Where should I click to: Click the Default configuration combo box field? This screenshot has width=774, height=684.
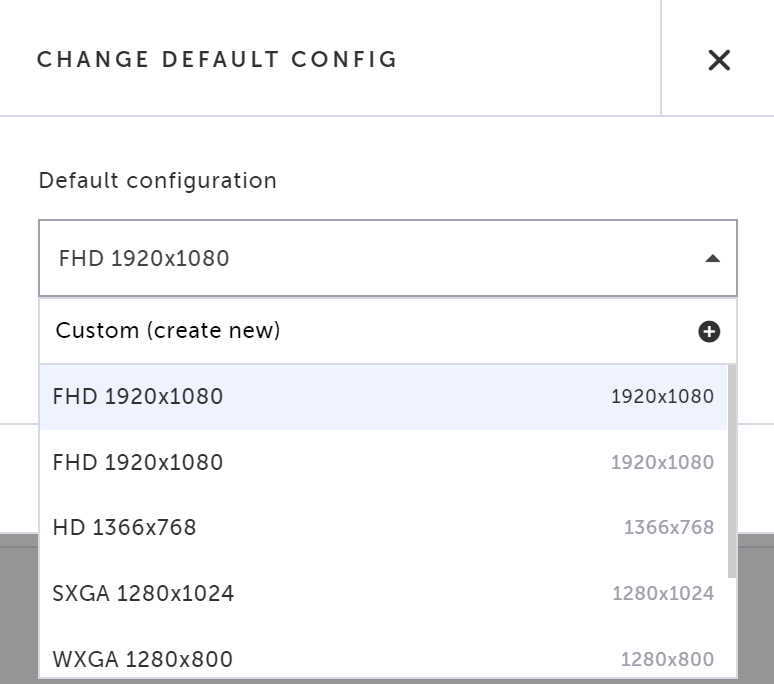pos(387,258)
